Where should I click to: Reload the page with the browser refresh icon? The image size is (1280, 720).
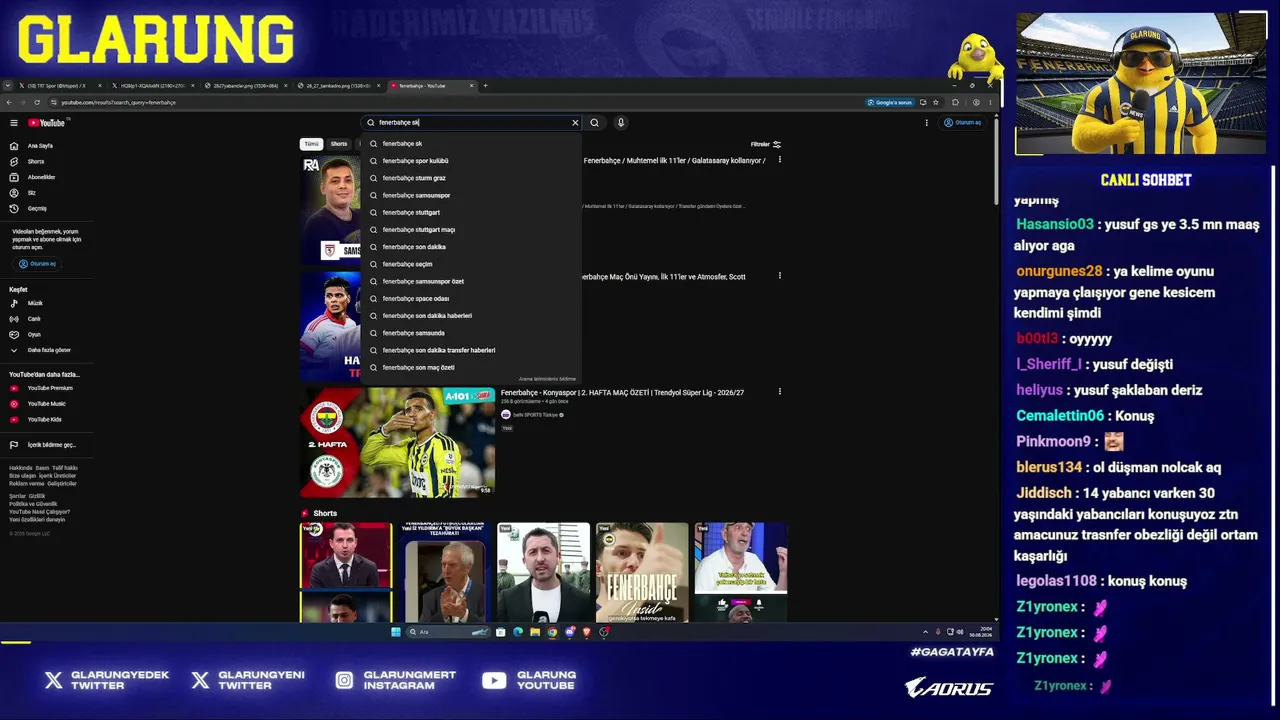pos(37,102)
